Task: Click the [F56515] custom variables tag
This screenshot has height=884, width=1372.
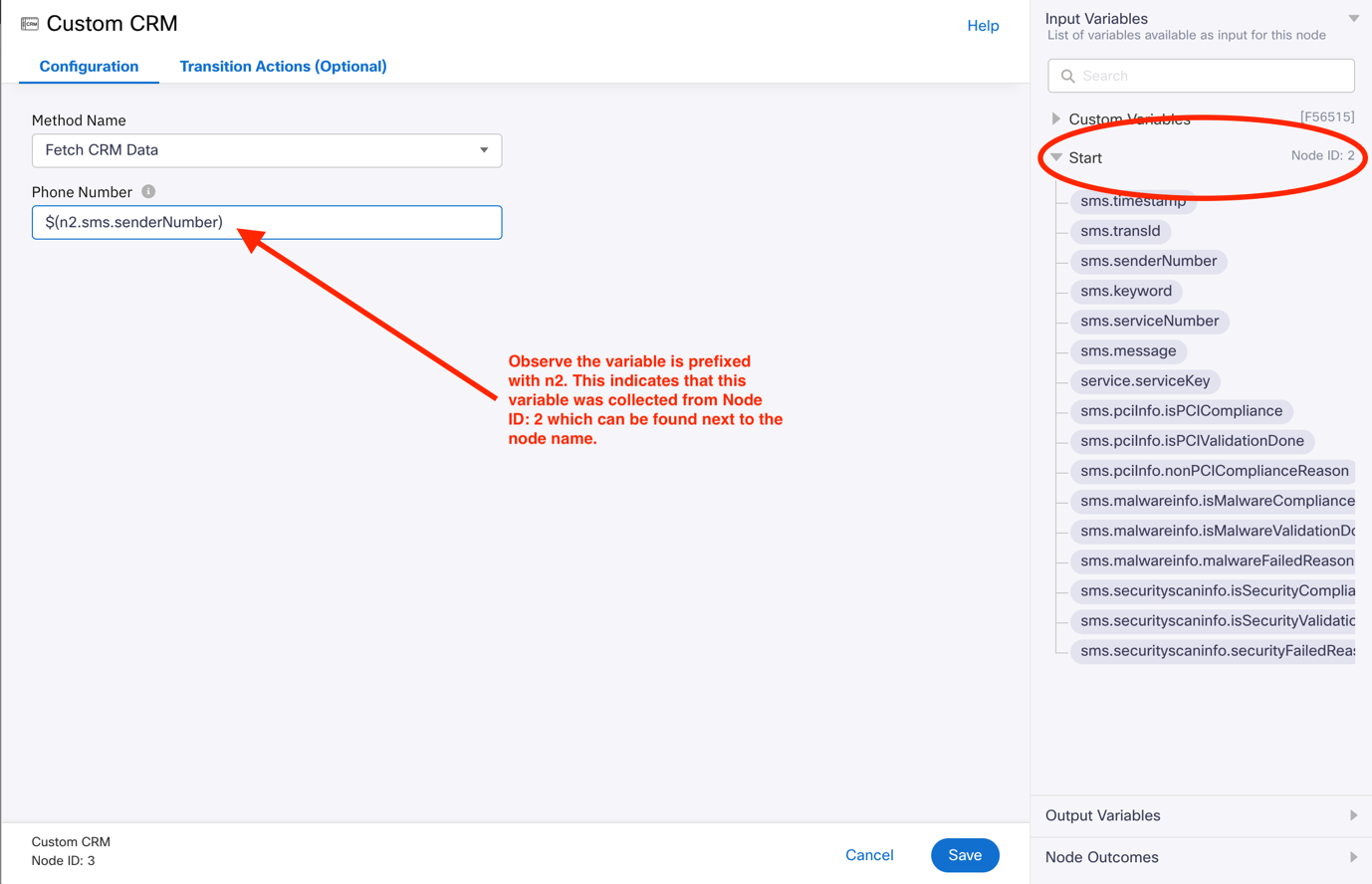Action: (x=1327, y=116)
